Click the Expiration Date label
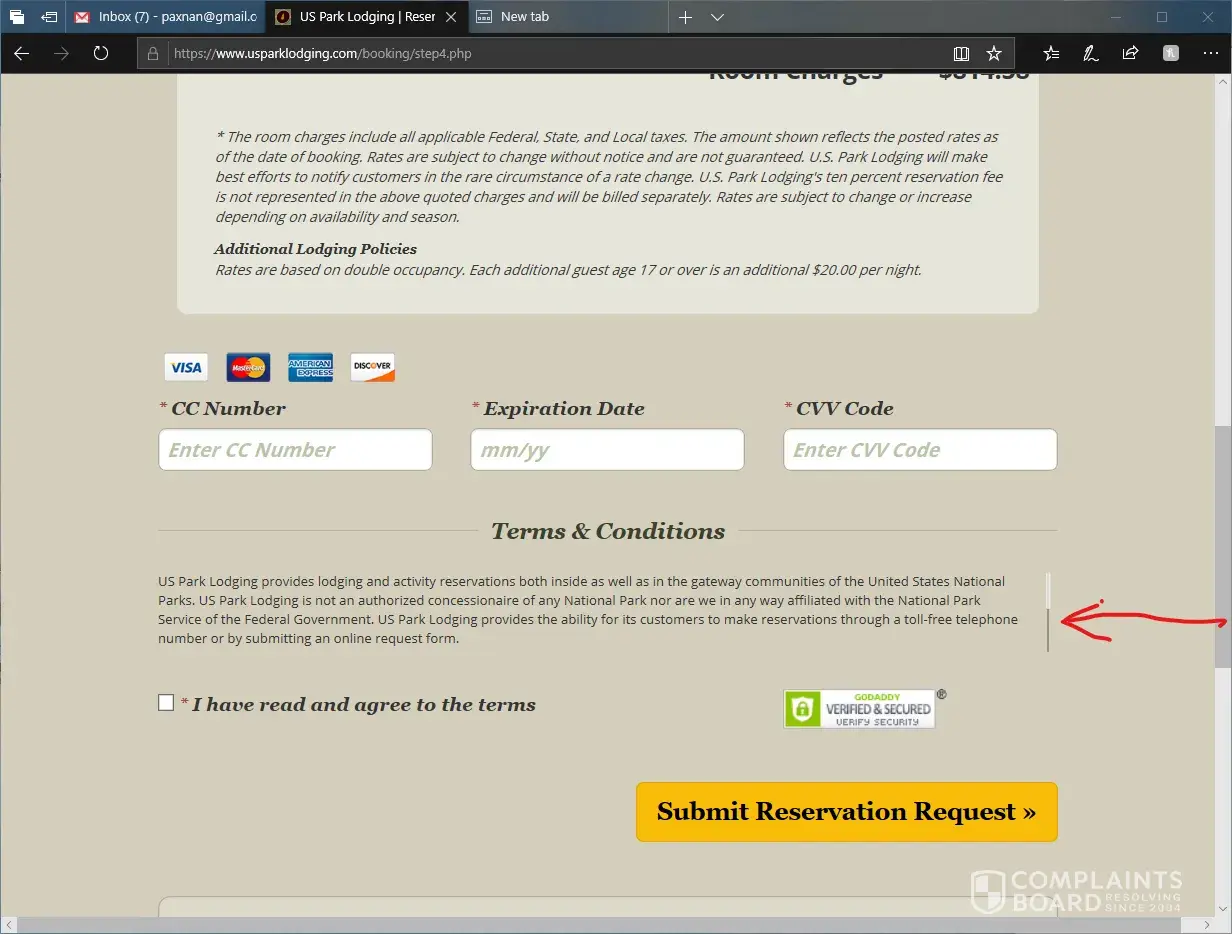1232x934 pixels. 564,408
